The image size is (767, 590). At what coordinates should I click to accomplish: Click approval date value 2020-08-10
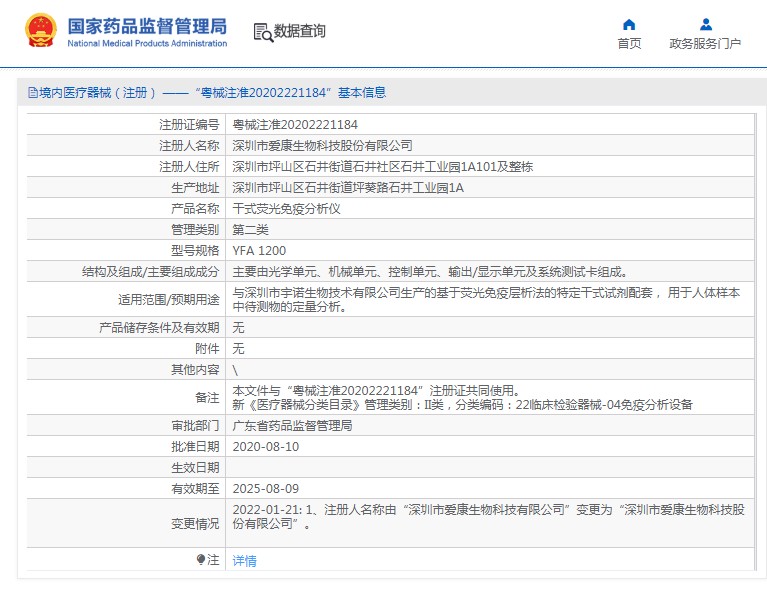pos(265,446)
